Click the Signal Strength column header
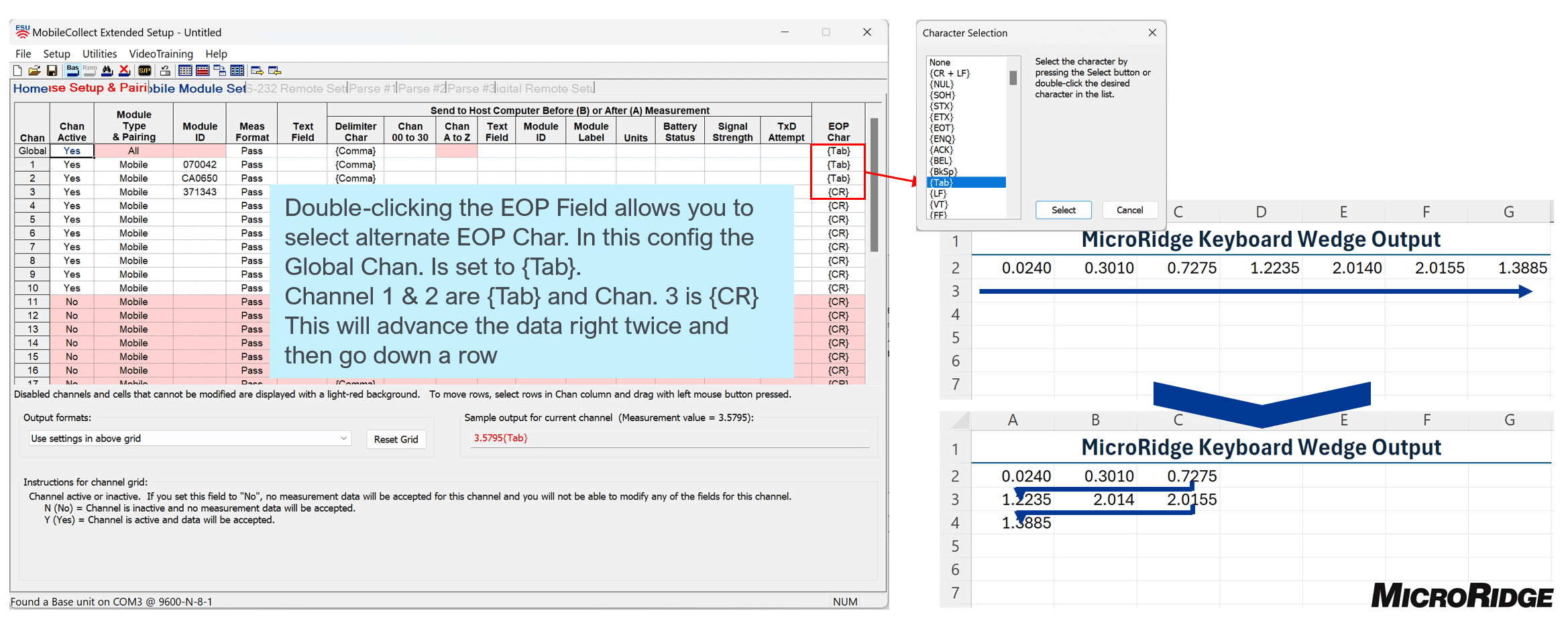The image size is (1568, 623). (732, 131)
